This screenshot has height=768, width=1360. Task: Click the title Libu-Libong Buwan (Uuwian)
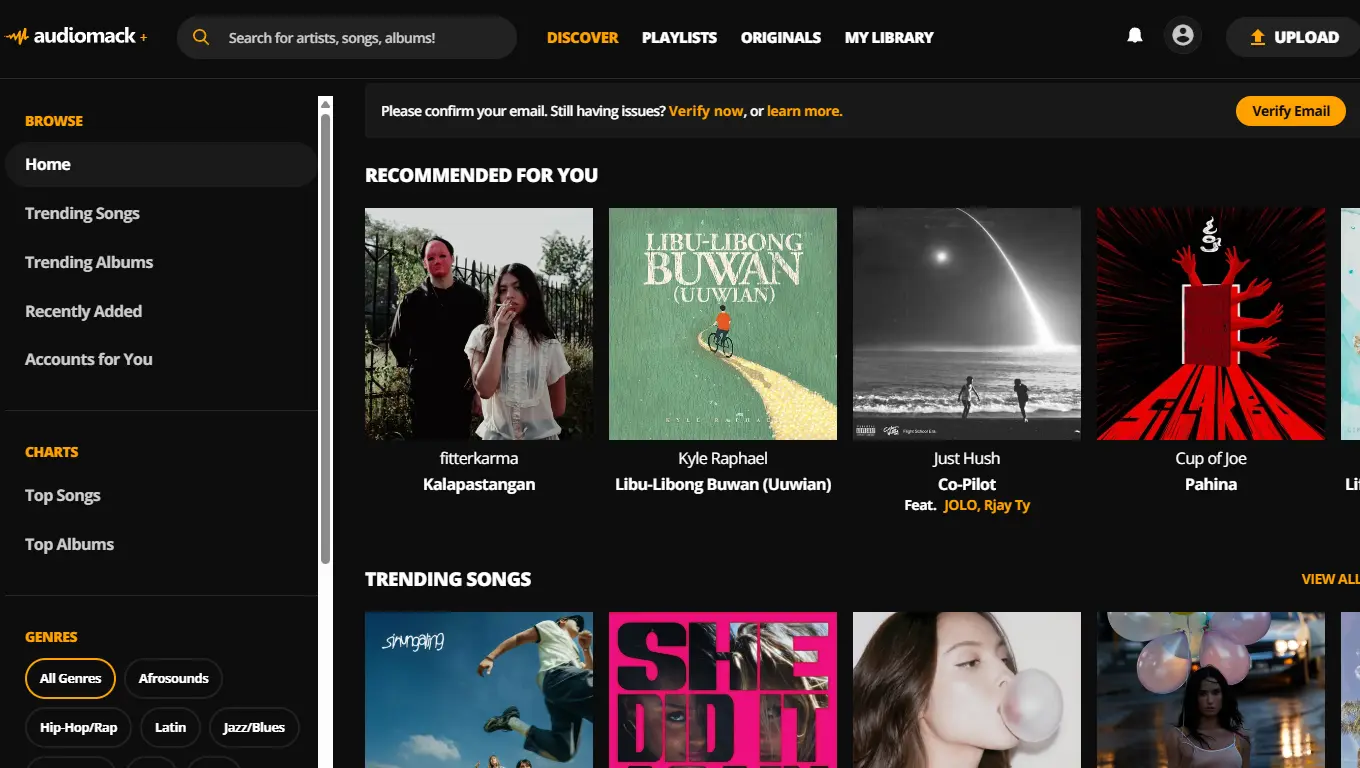click(x=723, y=484)
